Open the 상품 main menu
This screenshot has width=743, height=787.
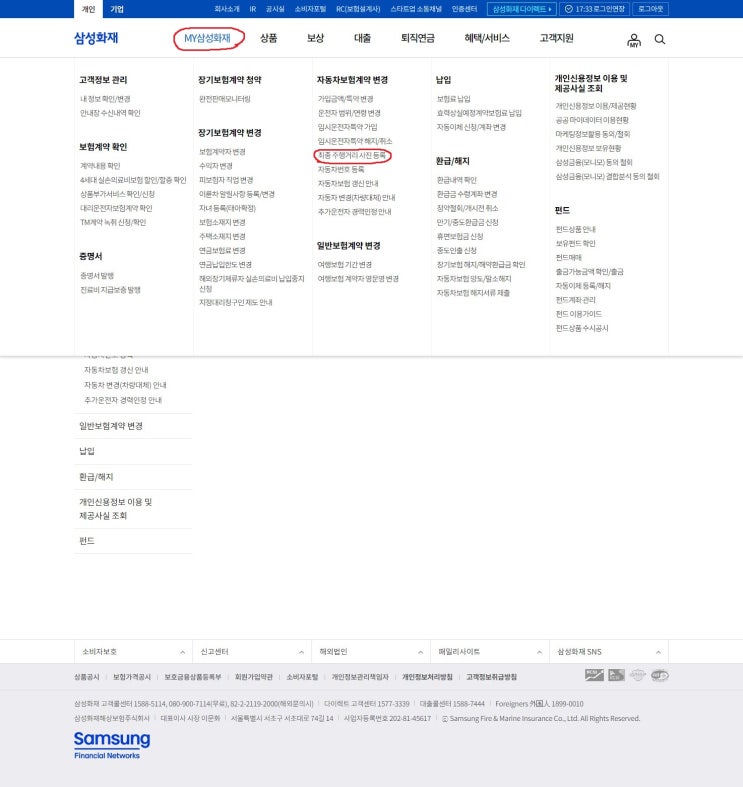coord(269,38)
